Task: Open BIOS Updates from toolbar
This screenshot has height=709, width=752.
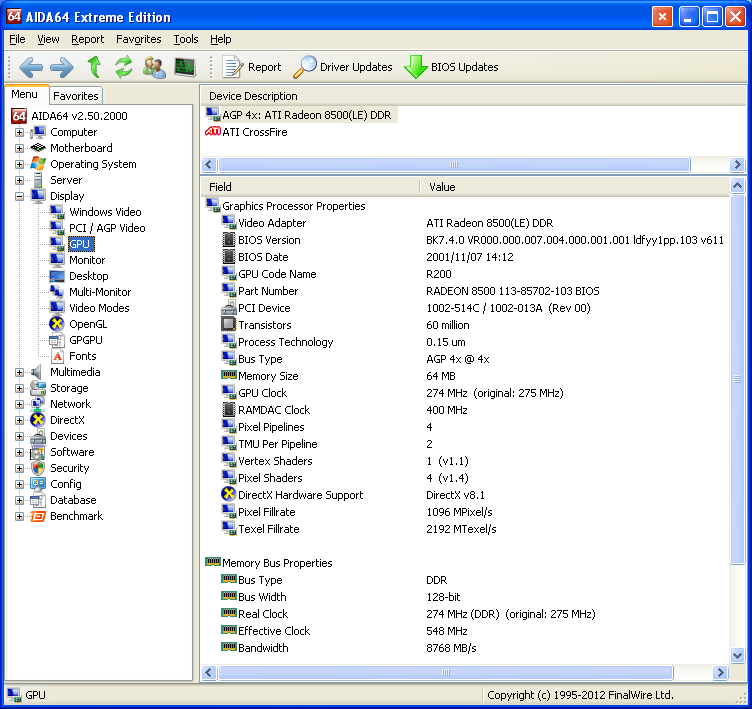Action: [x=451, y=67]
